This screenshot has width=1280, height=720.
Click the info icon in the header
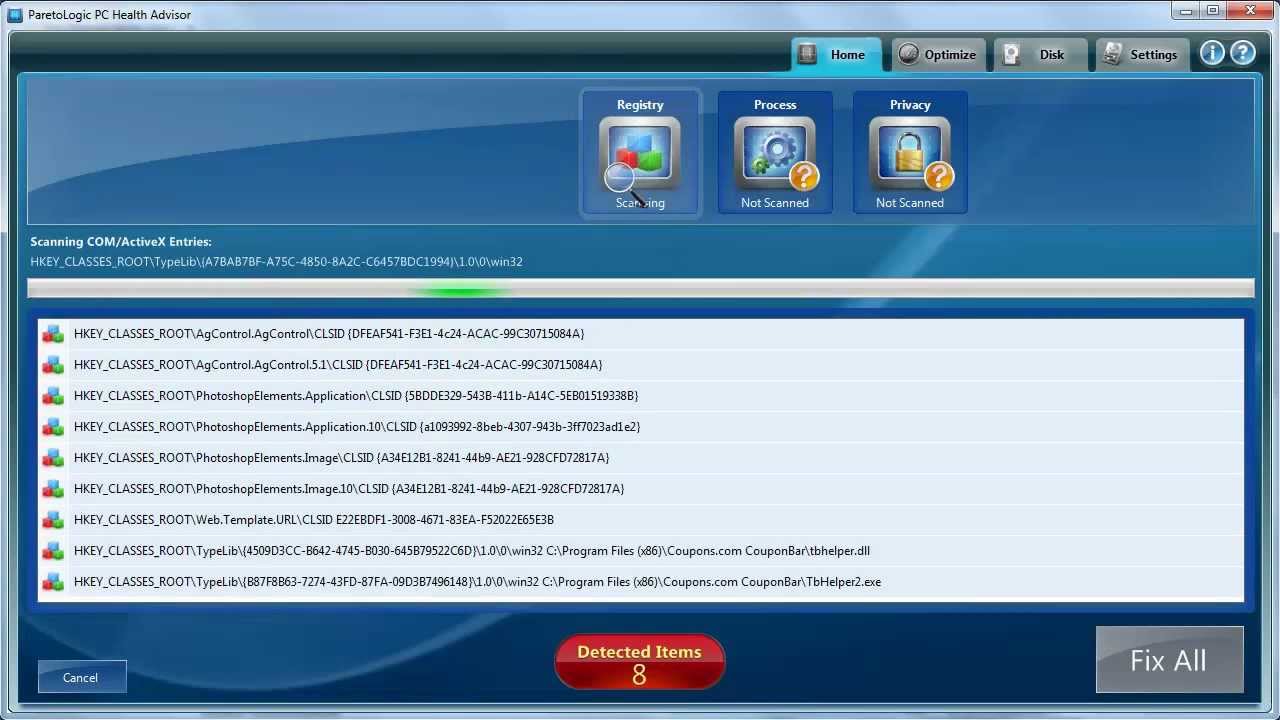[x=1212, y=53]
